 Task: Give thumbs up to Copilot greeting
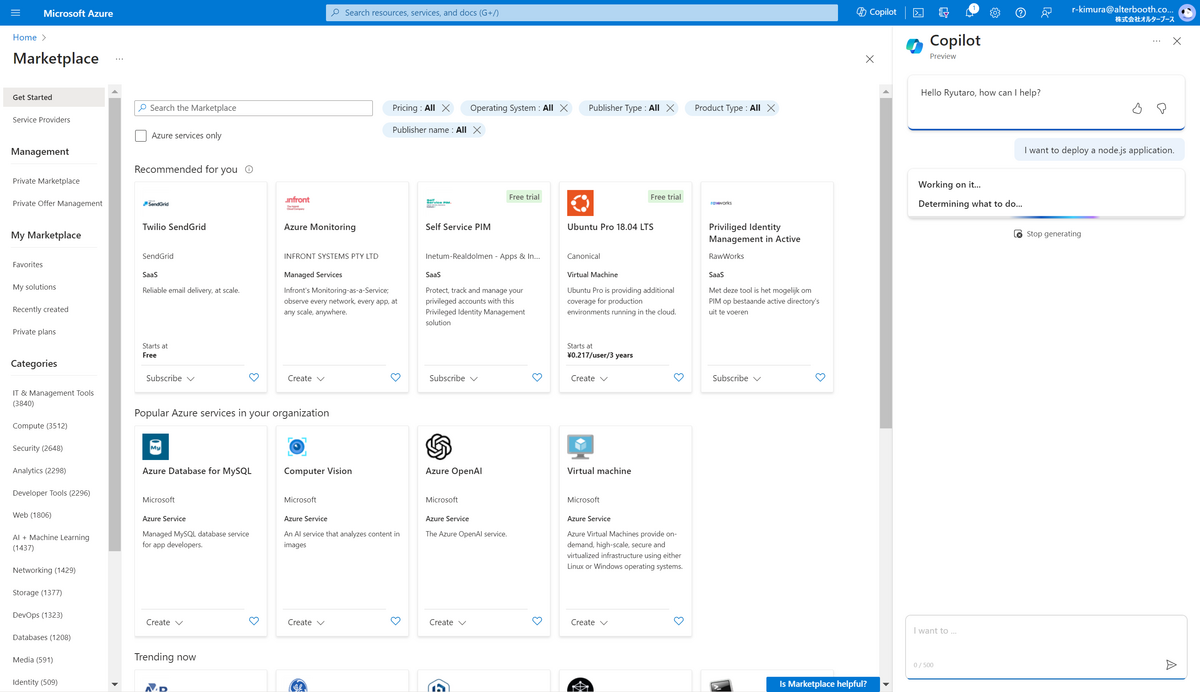1137,108
